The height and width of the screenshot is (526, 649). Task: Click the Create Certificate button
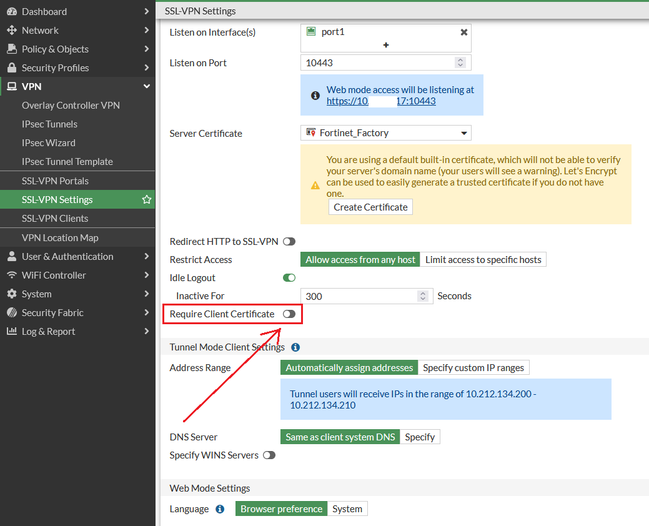point(370,207)
